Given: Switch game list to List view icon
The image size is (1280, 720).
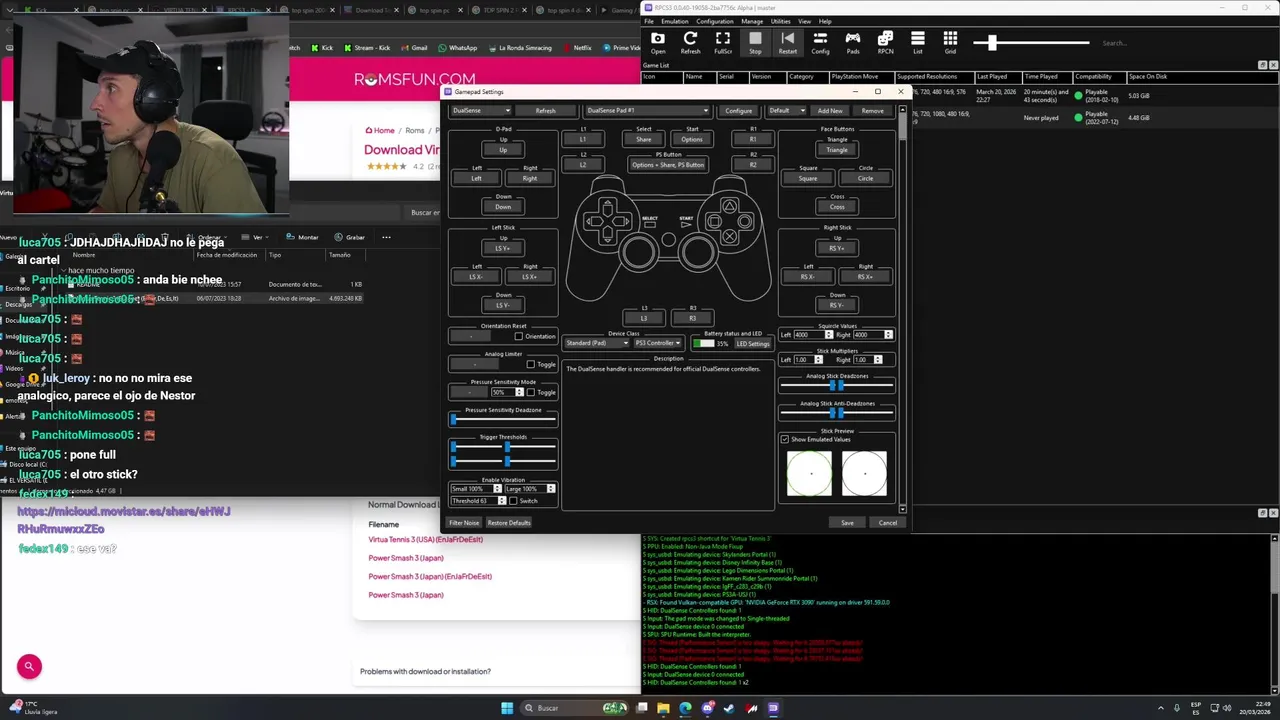Looking at the screenshot, I should (917, 42).
